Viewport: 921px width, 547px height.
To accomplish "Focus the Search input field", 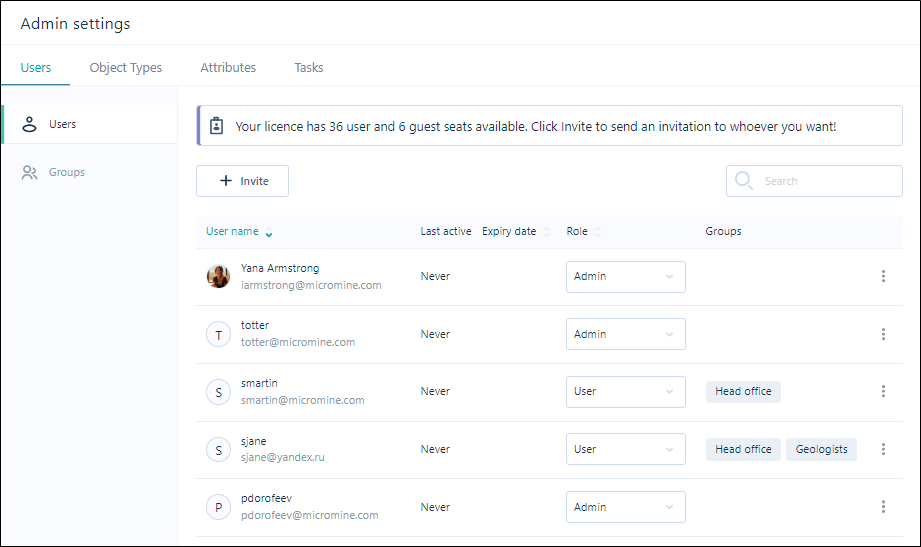I will tap(814, 181).
